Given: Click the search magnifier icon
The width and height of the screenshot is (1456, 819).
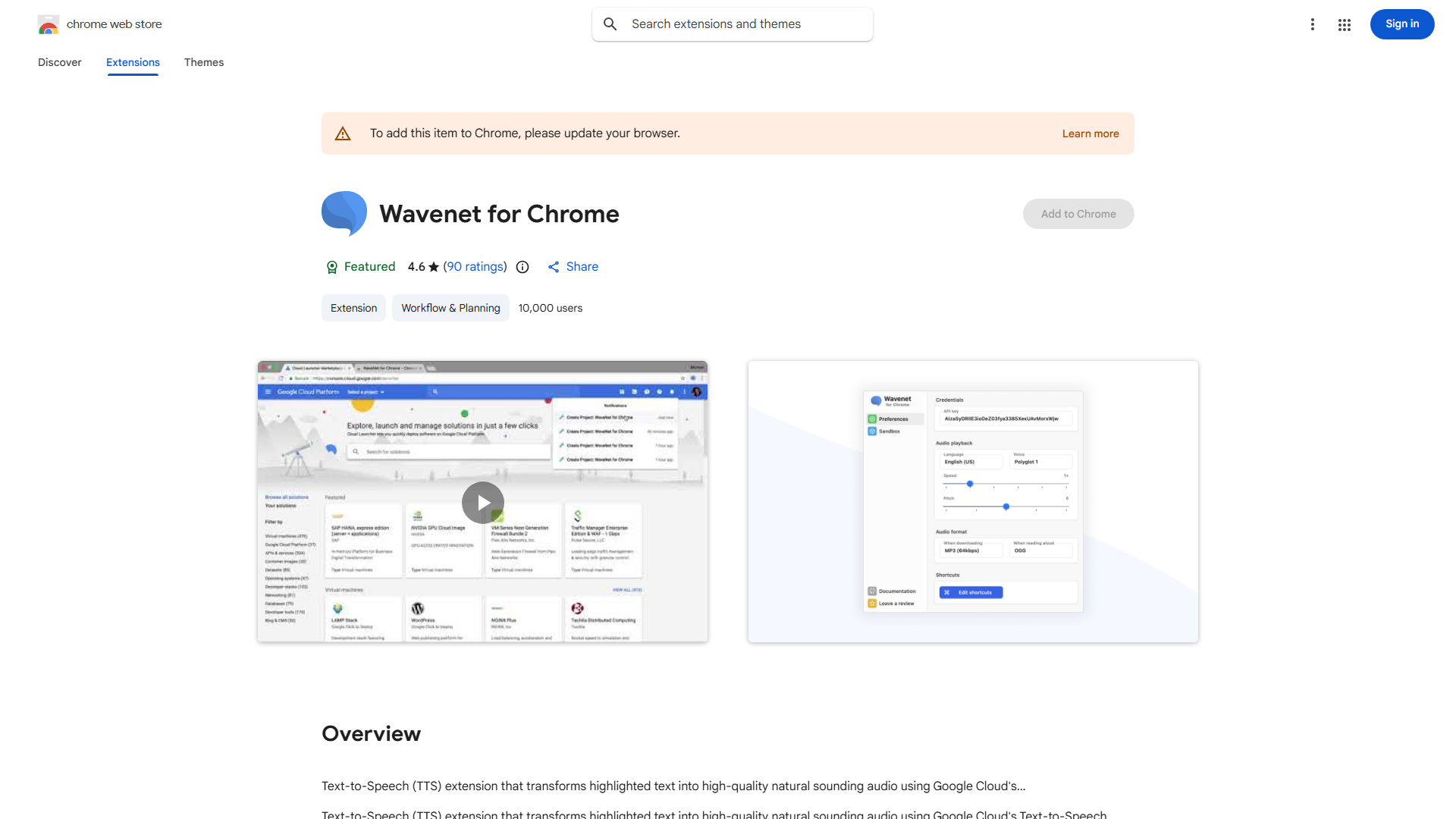Looking at the screenshot, I should click(x=610, y=24).
